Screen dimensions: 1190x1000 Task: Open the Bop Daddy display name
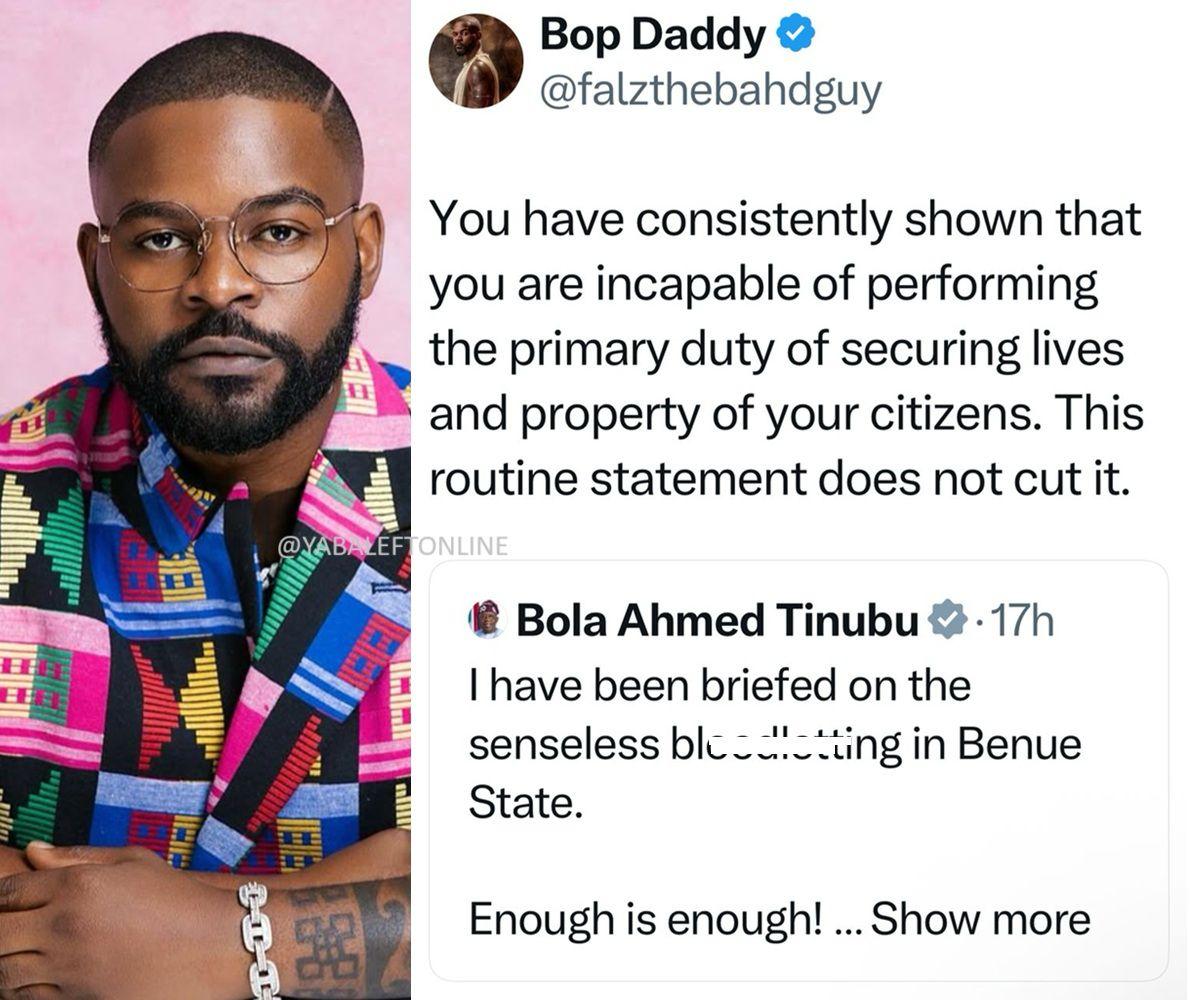[652, 37]
